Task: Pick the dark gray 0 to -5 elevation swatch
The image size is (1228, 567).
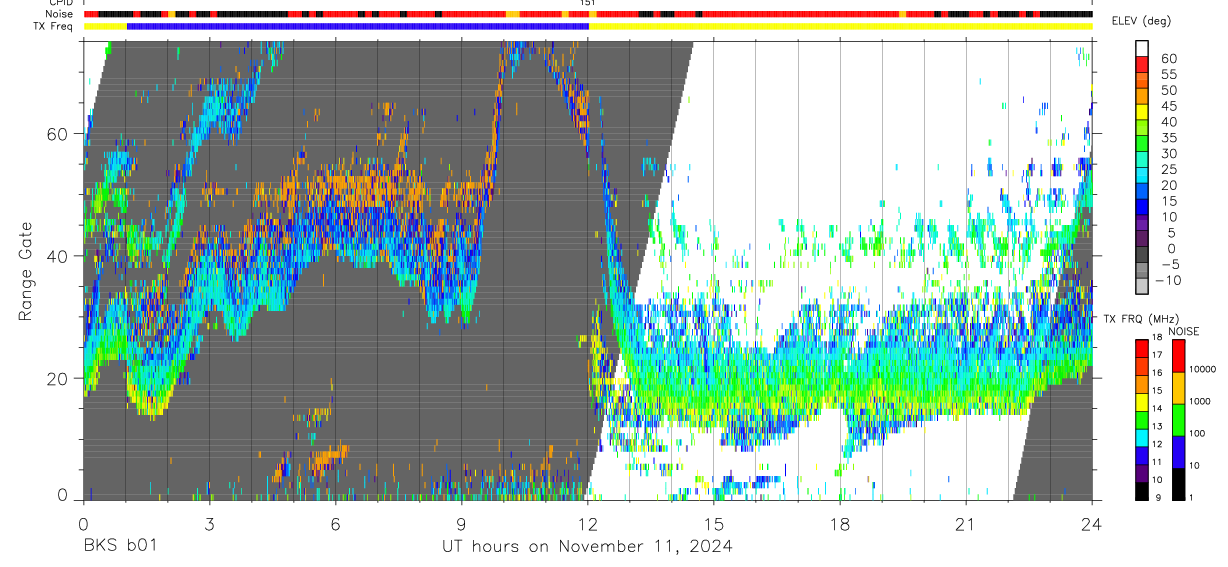Action: pos(1142,255)
